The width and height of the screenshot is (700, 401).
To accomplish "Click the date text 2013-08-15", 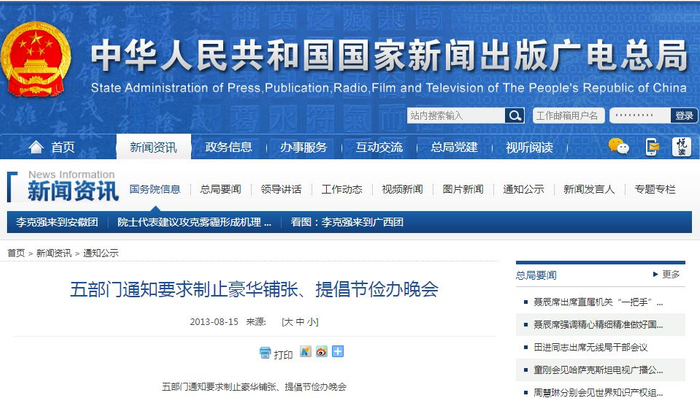I will [214, 322].
